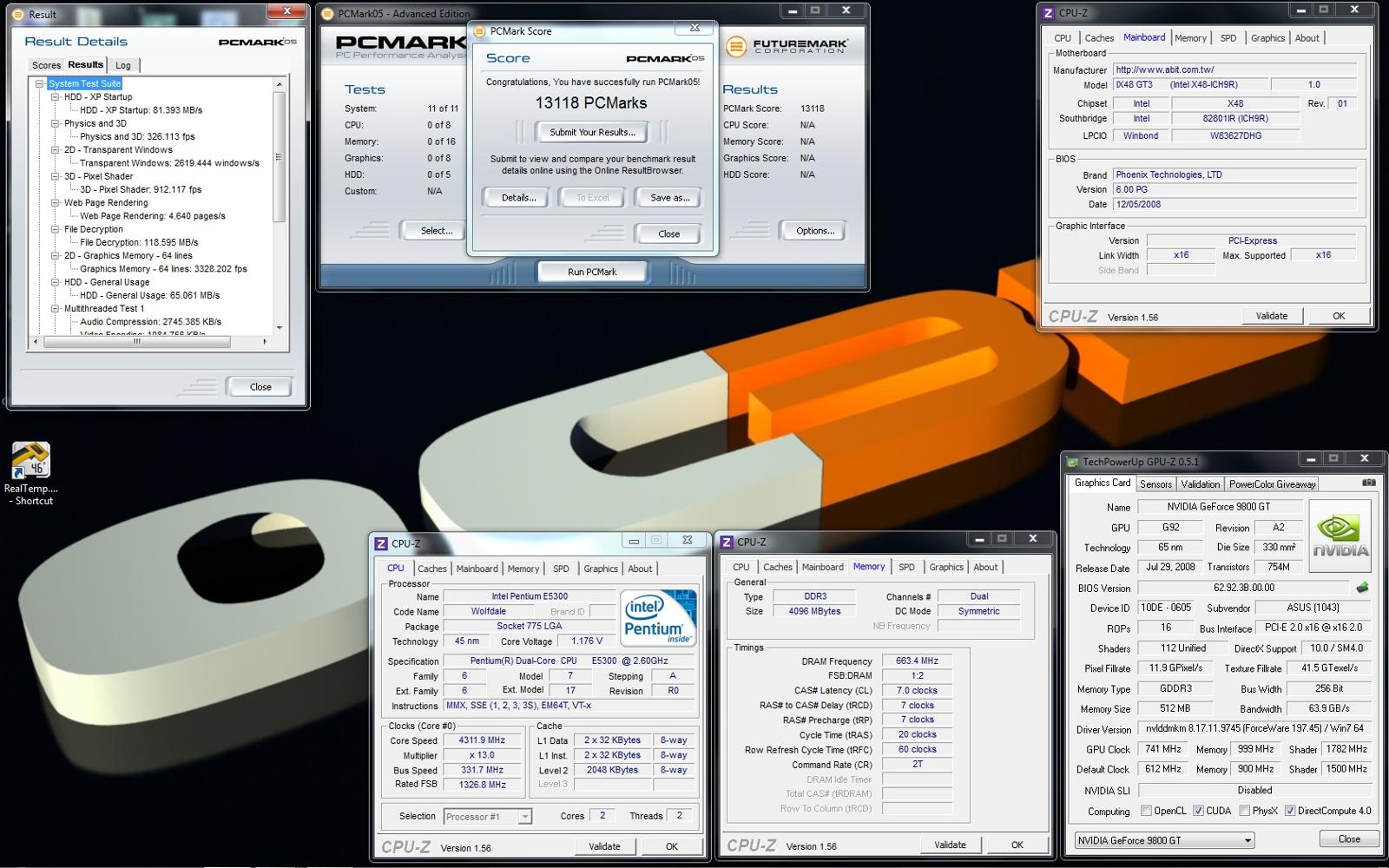Minimize the CPU-Z Memory window
Image resolution: width=1389 pixels, height=868 pixels.
pyautogui.click(x=979, y=539)
